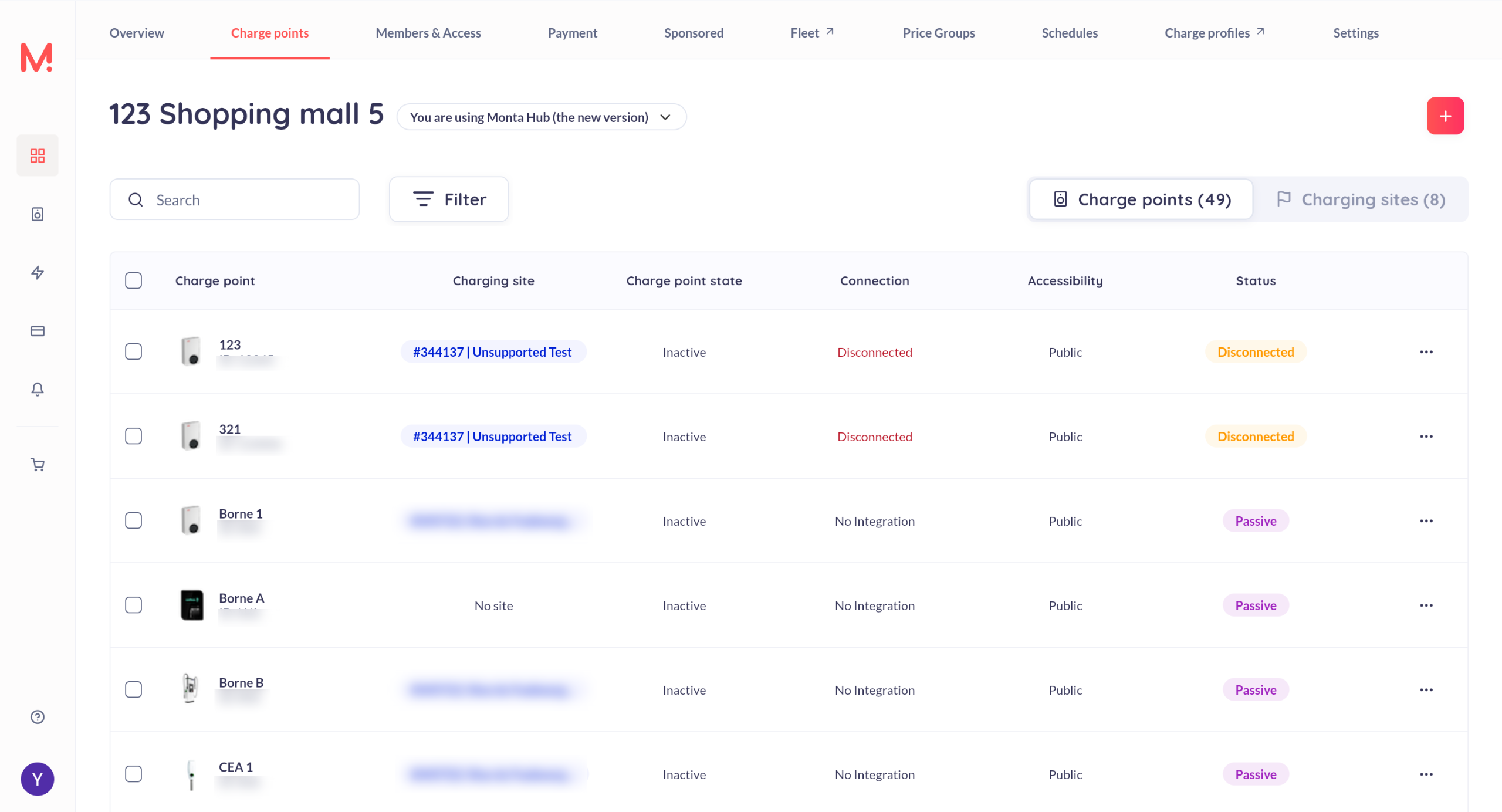Open the shopping cart icon
Image resolution: width=1502 pixels, height=812 pixels.
tap(38, 465)
